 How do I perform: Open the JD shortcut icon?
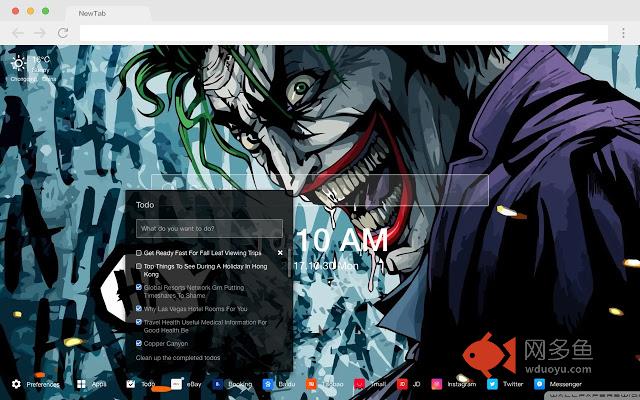tap(402, 384)
